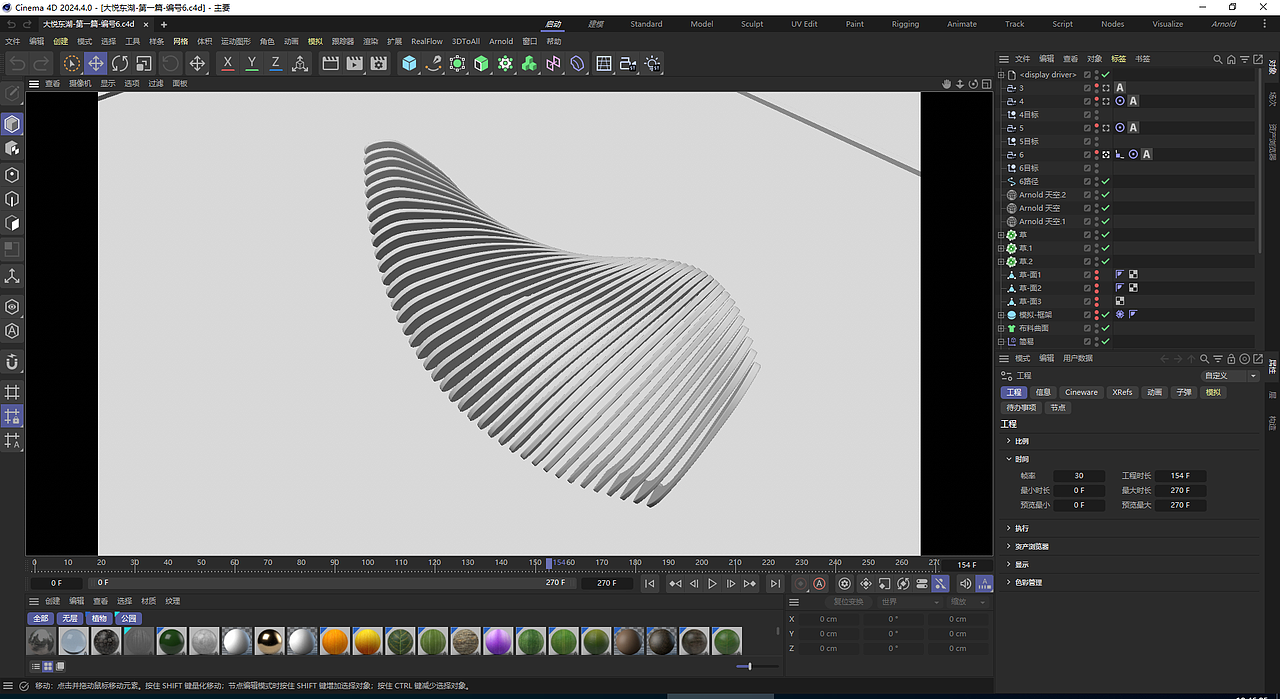Play the animation forward
This screenshot has height=699, width=1280.
[x=712, y=583]
